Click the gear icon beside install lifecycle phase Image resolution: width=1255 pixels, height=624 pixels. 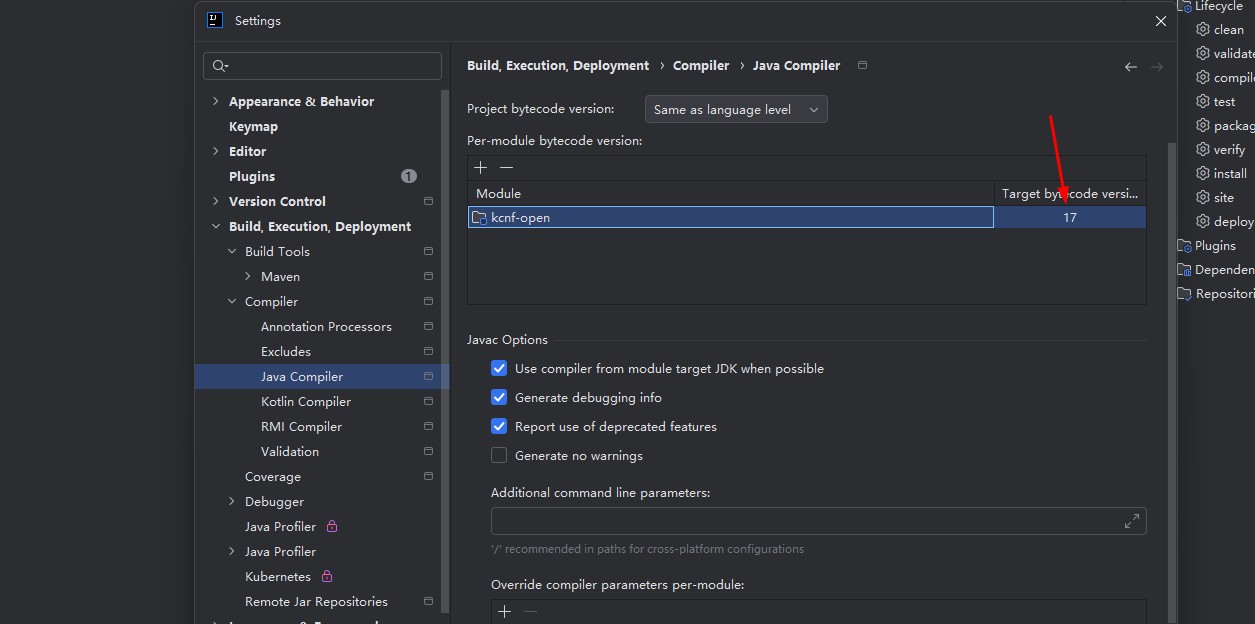[1203, 173]
